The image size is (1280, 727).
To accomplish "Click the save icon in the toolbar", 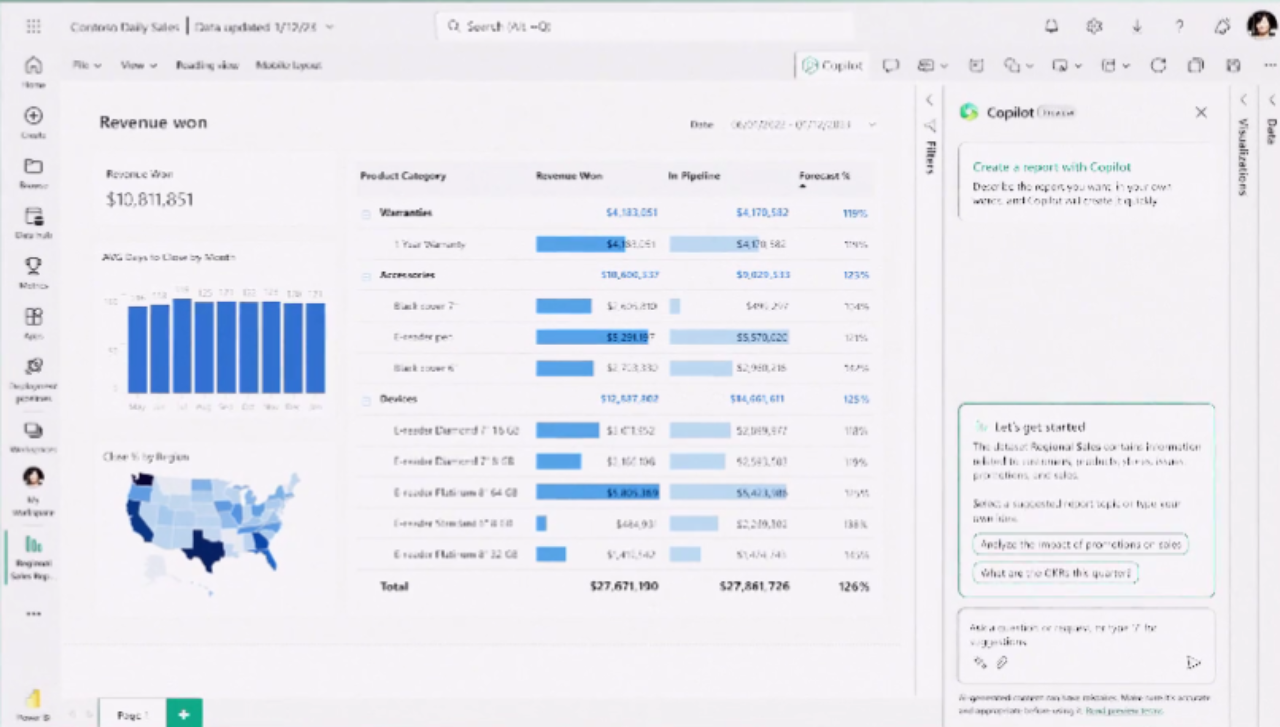I will 1233,65.
